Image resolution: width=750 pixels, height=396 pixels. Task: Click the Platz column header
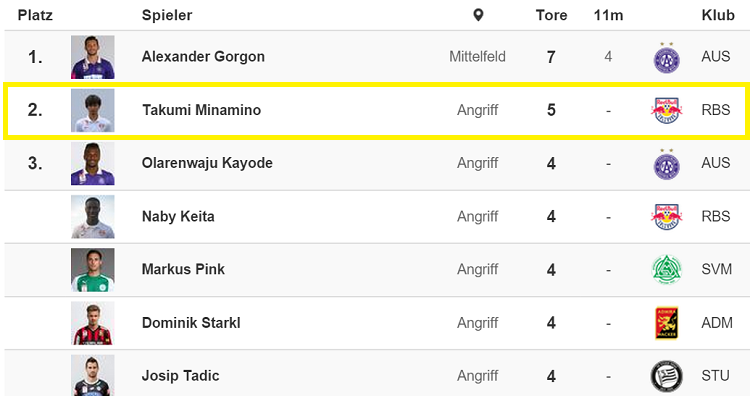[35, 15]
